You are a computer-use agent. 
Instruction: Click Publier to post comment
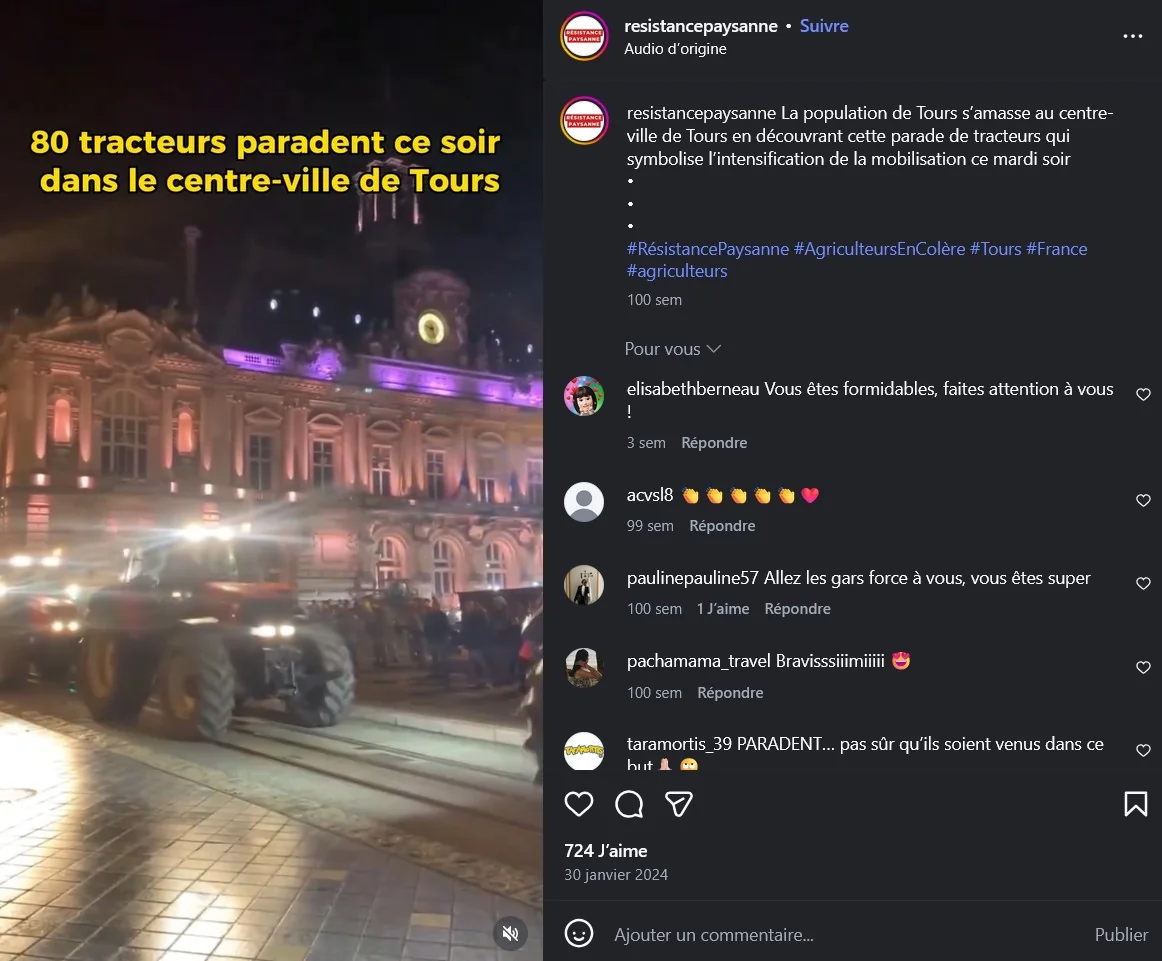1121,935
